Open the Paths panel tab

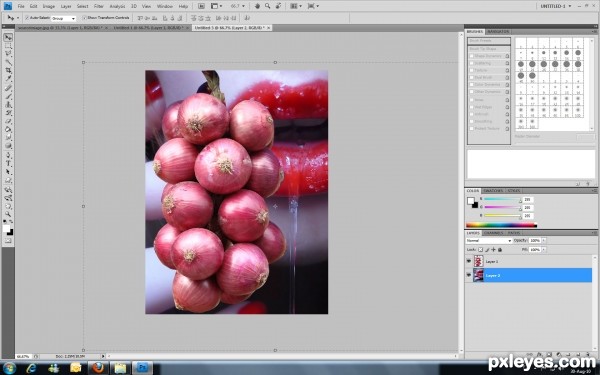pos(514,233)
